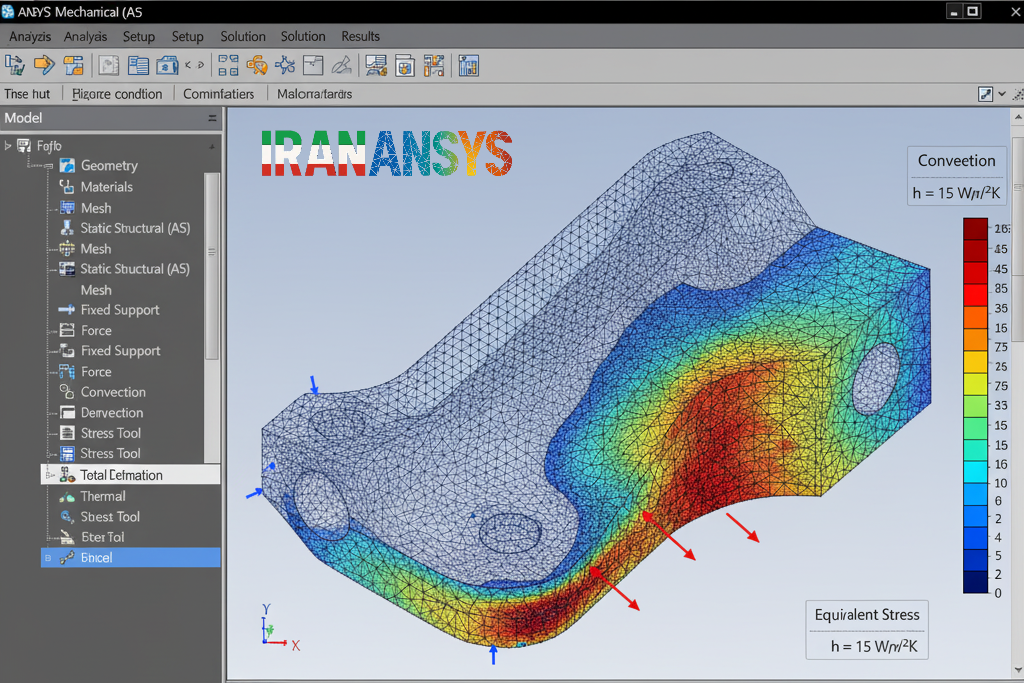
Task: Click the XY coordinate triad in the viewport
Action: [x=280, y=628]
